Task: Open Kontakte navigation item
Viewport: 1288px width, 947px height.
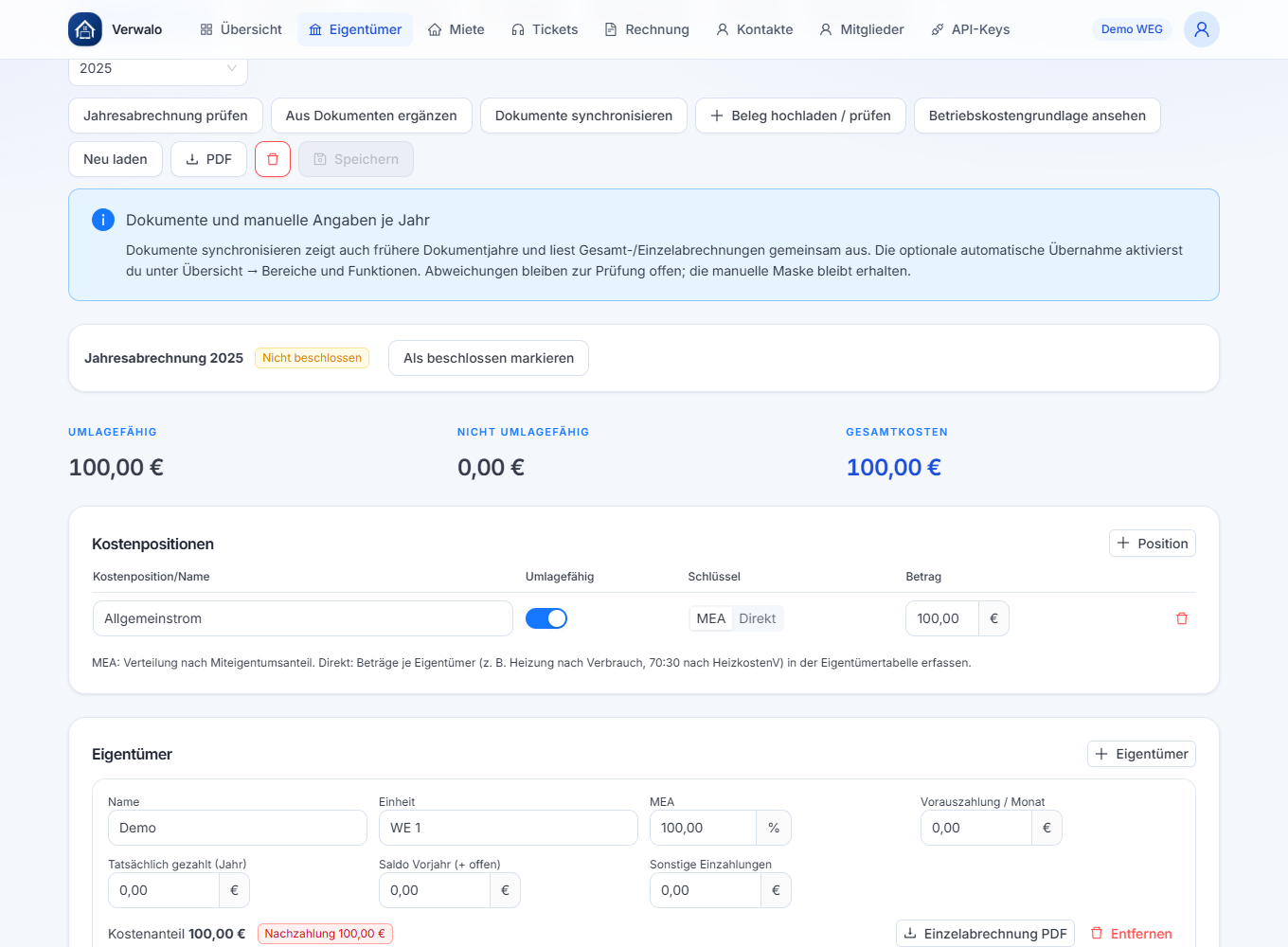Action: coord(755,29)
